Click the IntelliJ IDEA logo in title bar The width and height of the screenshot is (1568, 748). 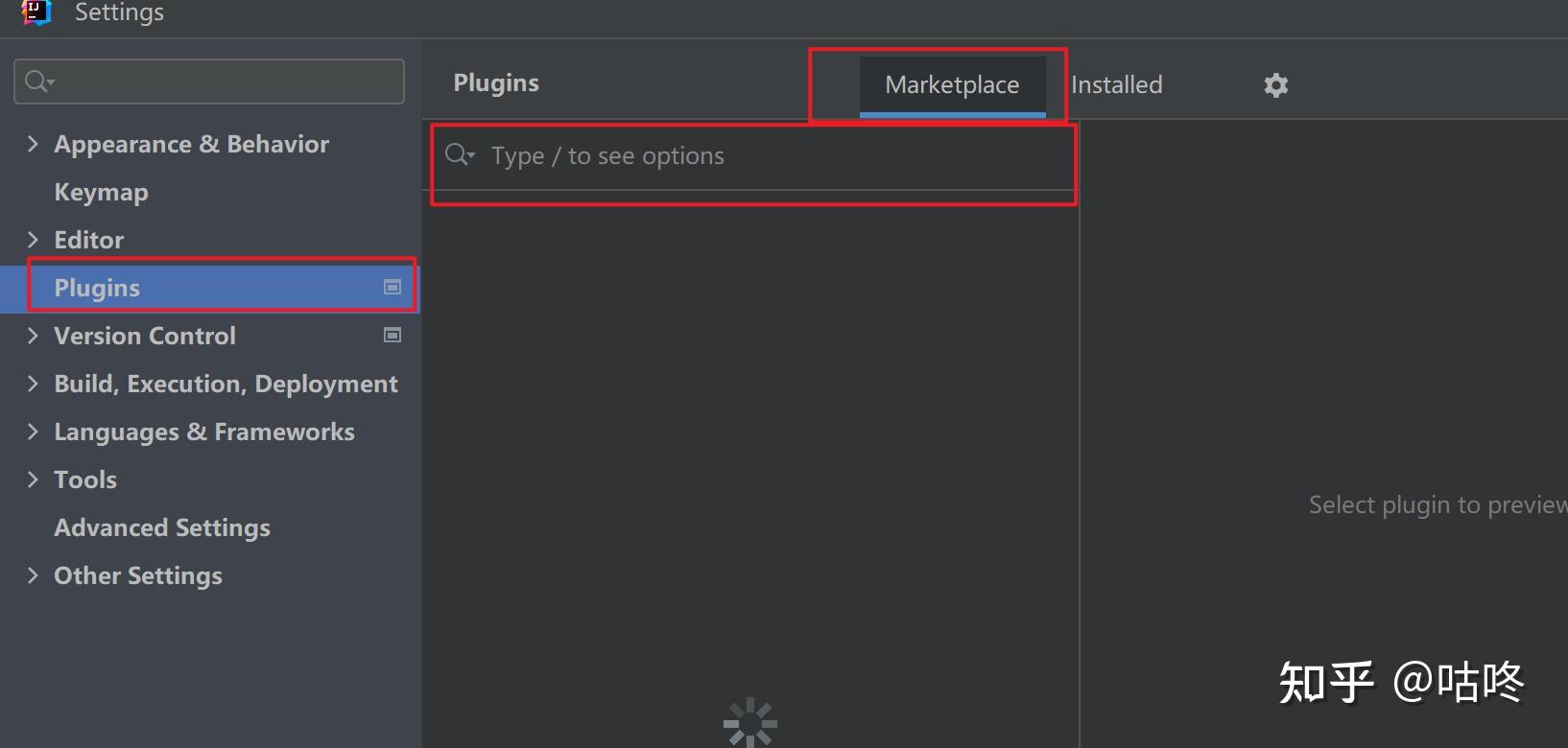pos(36,12)
